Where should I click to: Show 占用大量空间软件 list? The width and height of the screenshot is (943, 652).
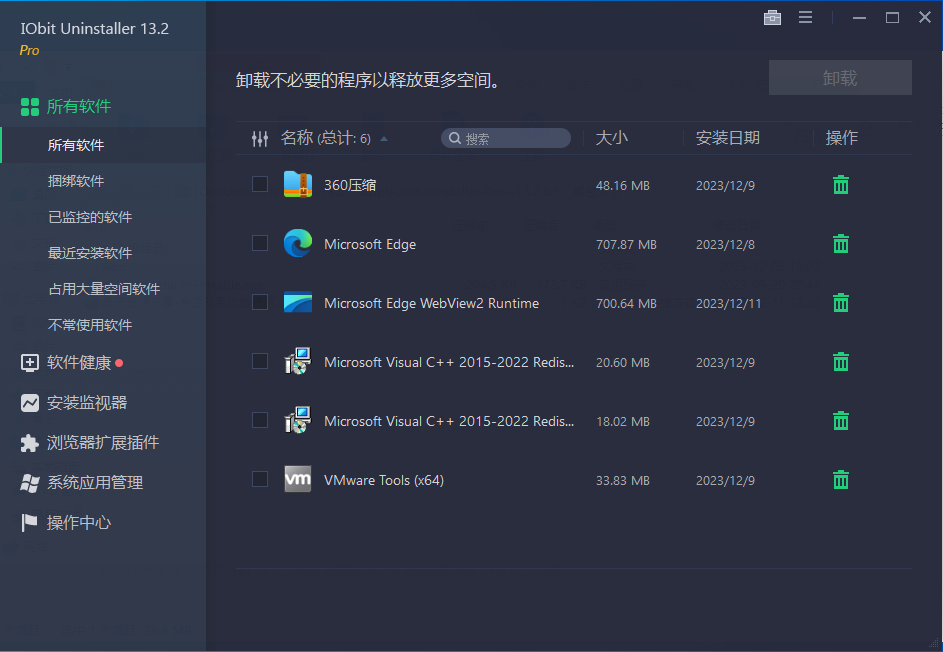click(103, 289)
